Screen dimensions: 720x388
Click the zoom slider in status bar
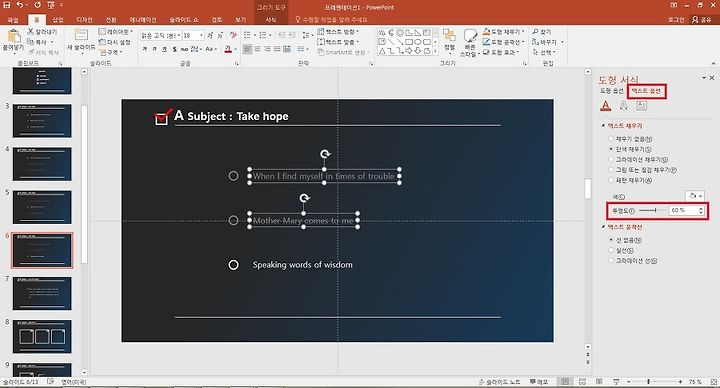[654, 382]
